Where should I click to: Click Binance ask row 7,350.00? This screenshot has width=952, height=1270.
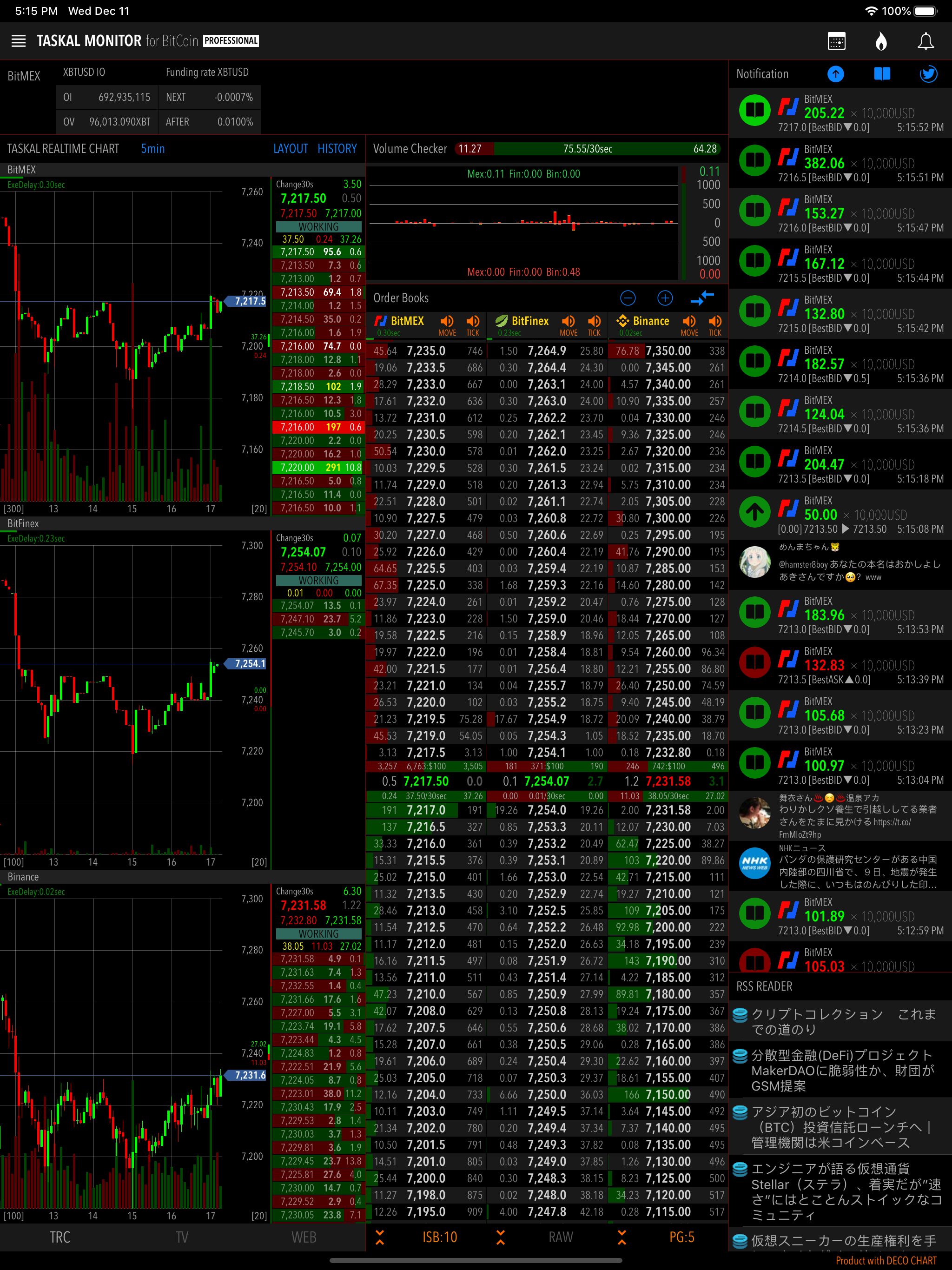point(669,350)
